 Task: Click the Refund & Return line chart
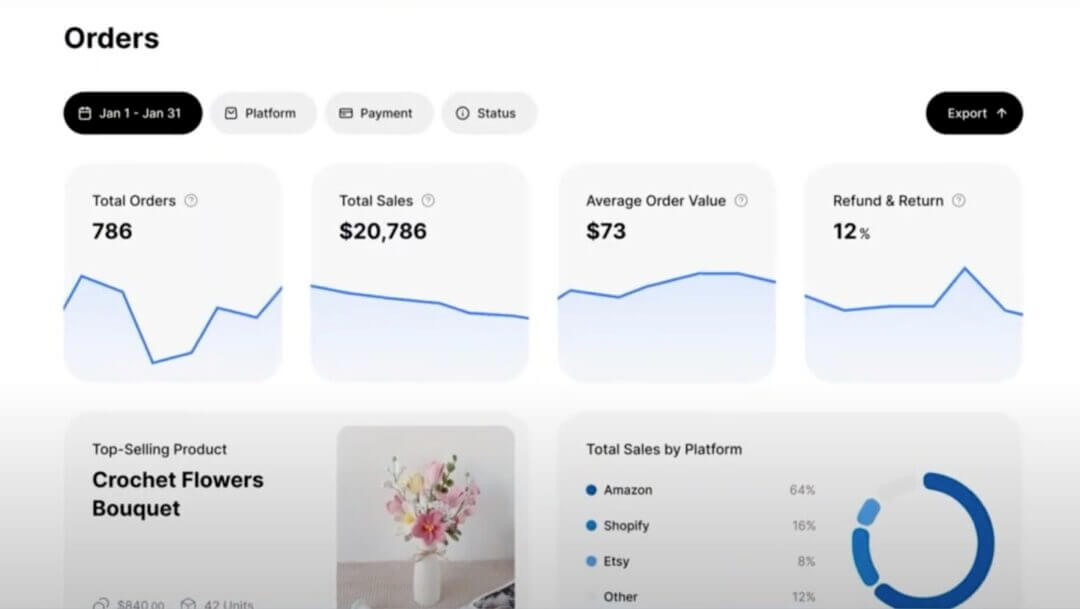pyautogui.click(x=913, y=322)
